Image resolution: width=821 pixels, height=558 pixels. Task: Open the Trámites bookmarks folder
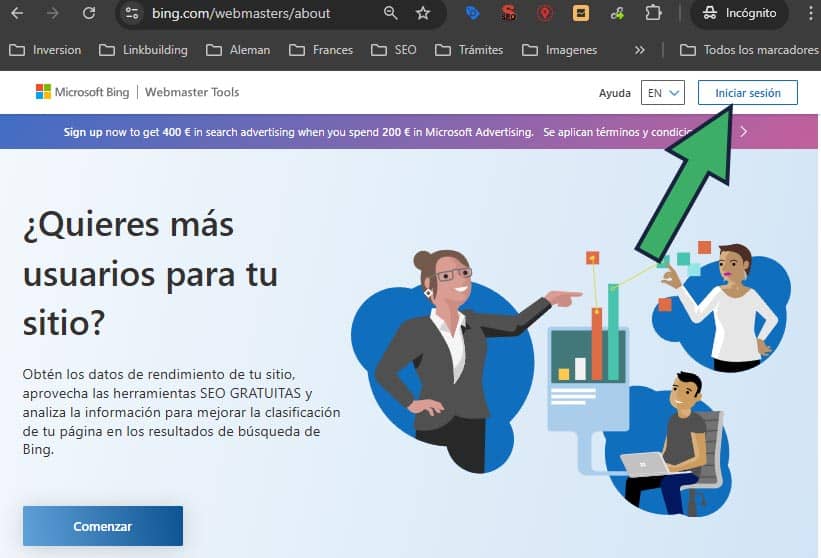tap(469, 50)
